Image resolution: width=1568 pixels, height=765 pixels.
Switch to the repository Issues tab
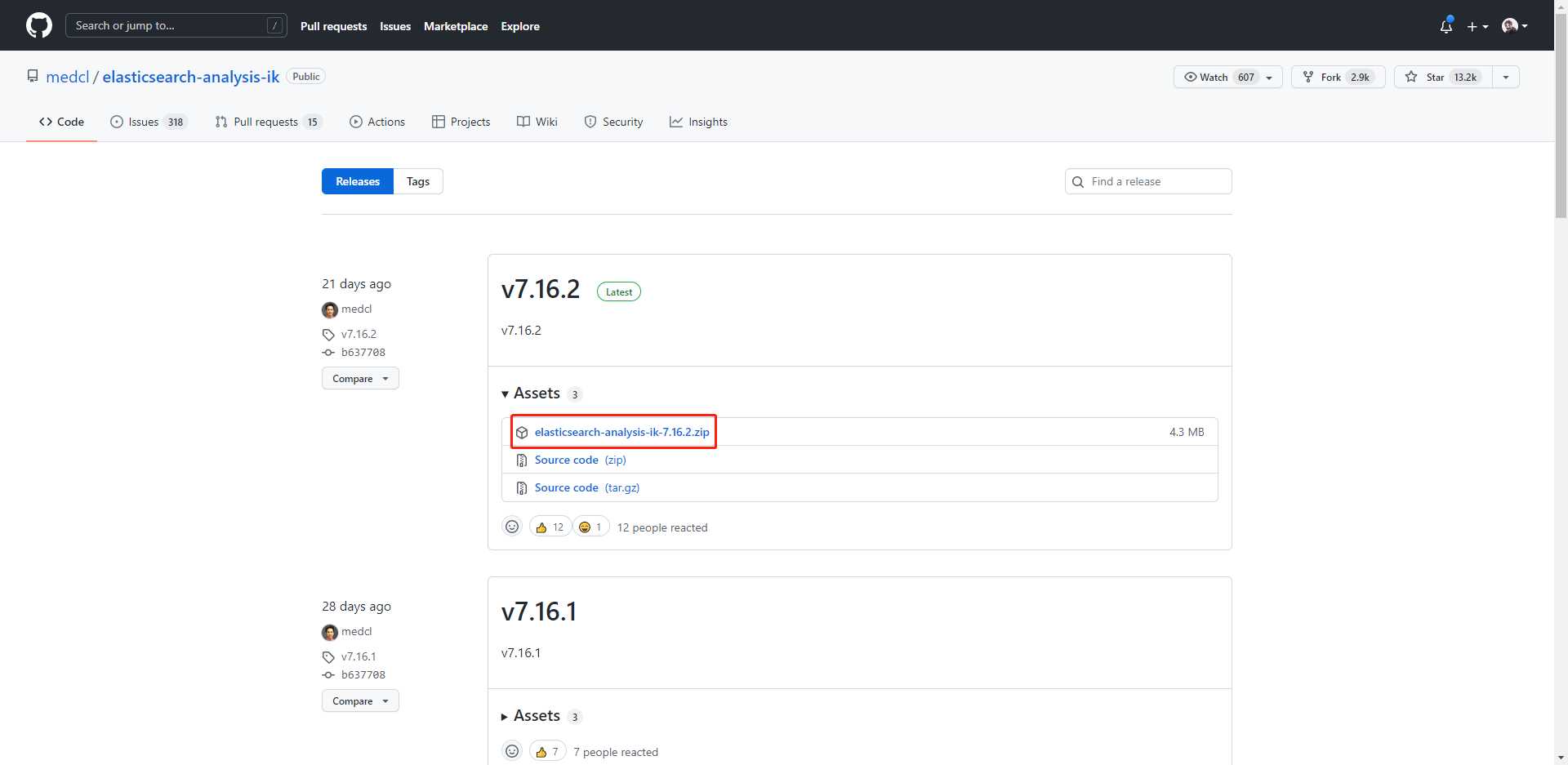tap(149, 122)
